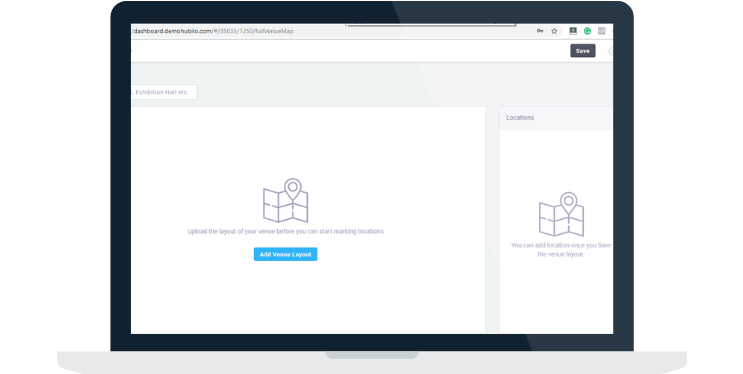Click the gray extension icon beside Grammarly
The width and height of the screenshot is (743, 374).
click(601, 31)
